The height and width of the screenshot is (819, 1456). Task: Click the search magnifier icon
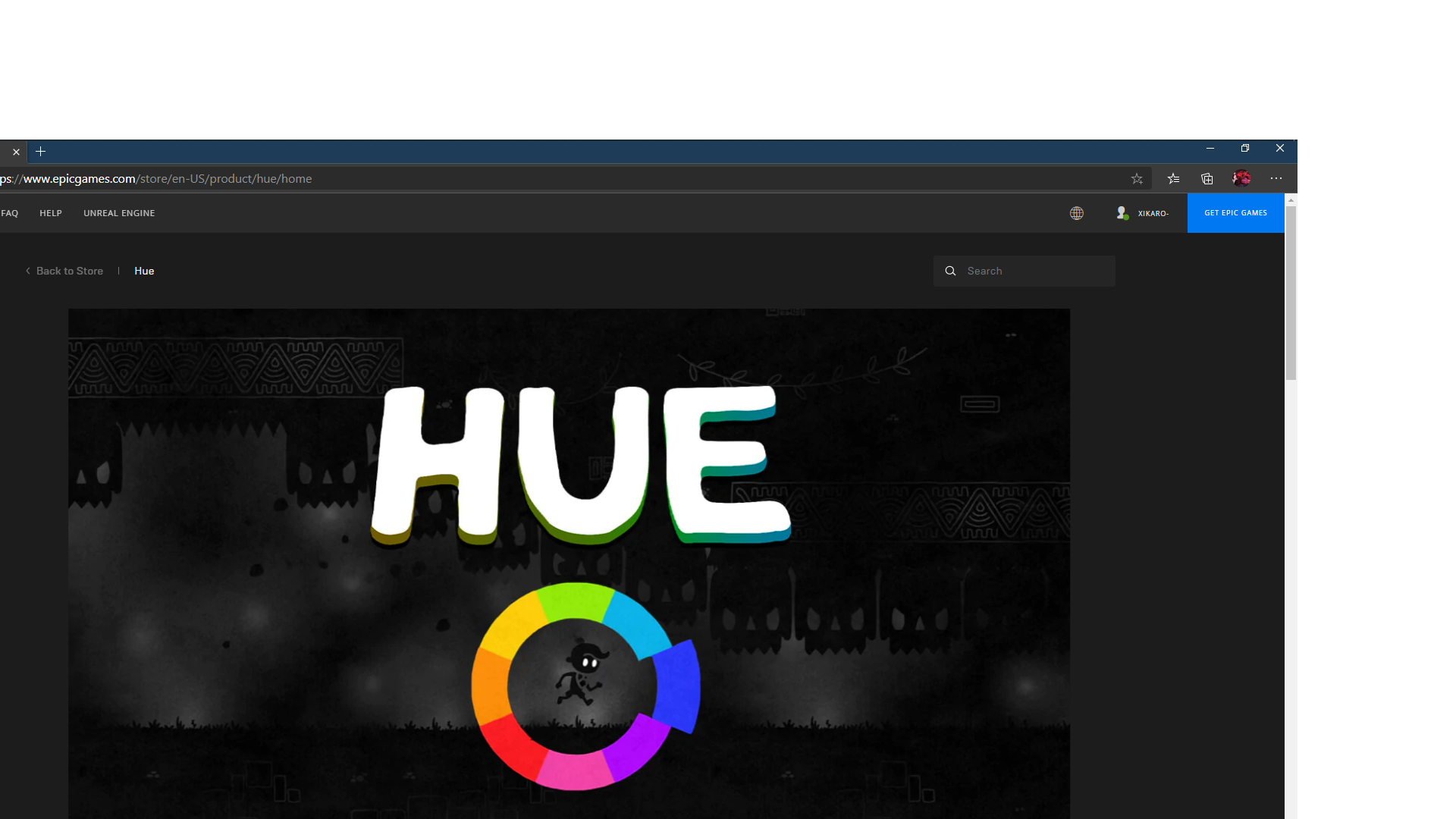950,271
